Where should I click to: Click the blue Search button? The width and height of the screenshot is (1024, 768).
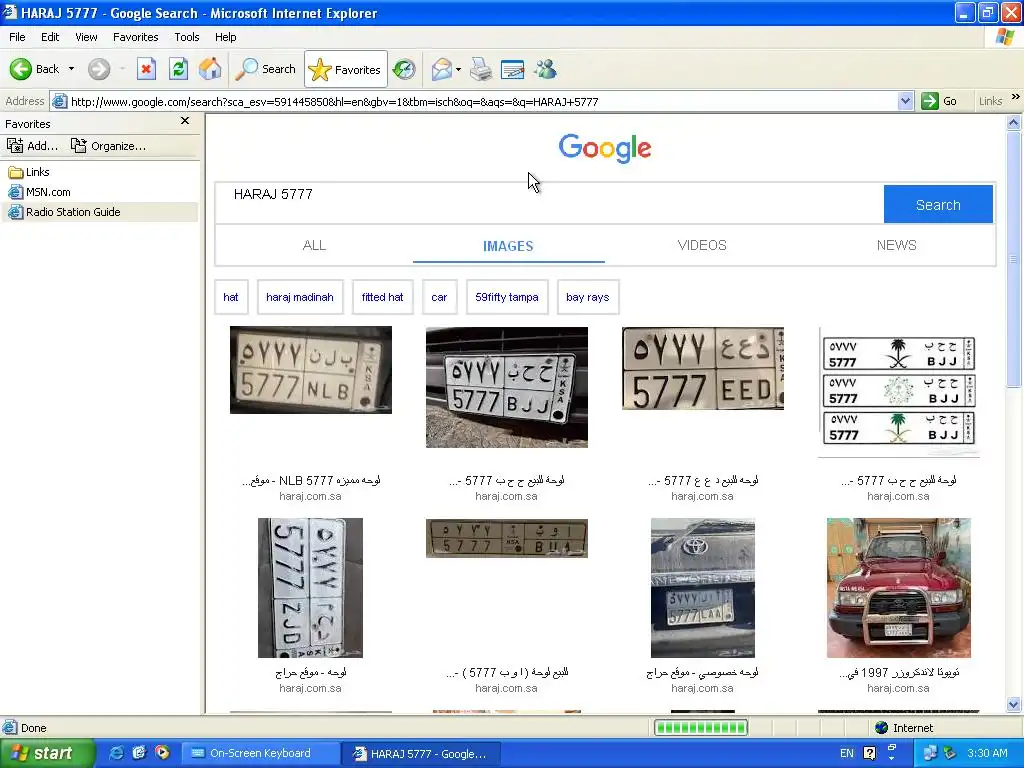tap(938, 204)
